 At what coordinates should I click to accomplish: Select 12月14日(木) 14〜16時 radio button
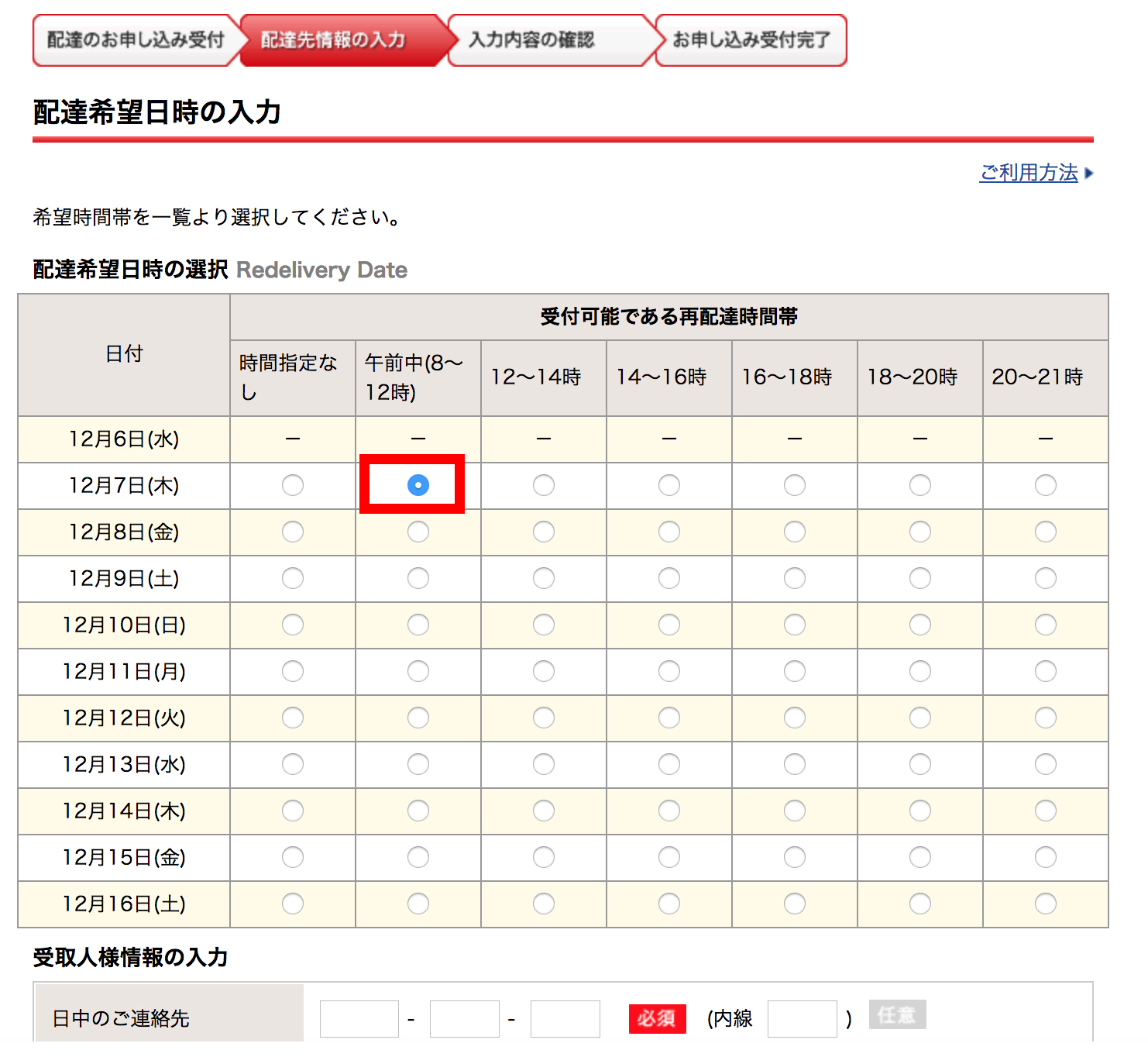click(x=669, y=811)
